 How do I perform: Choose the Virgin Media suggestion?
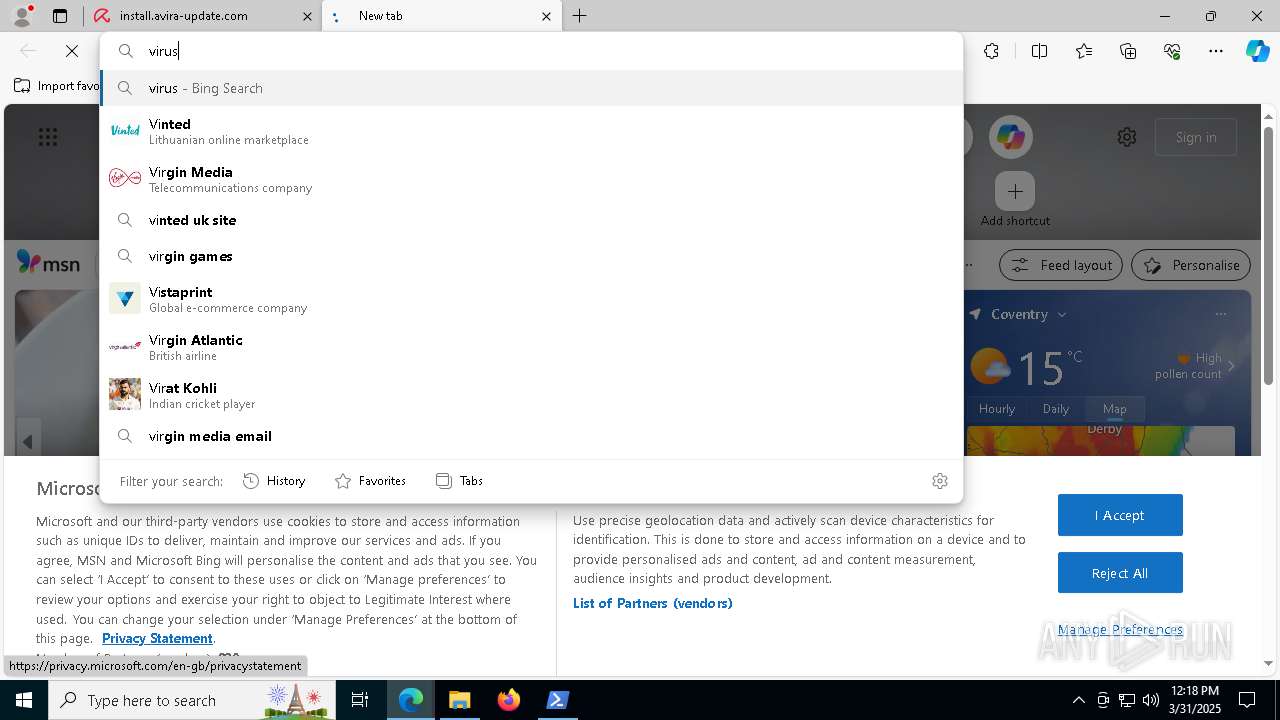coord(531,179)
